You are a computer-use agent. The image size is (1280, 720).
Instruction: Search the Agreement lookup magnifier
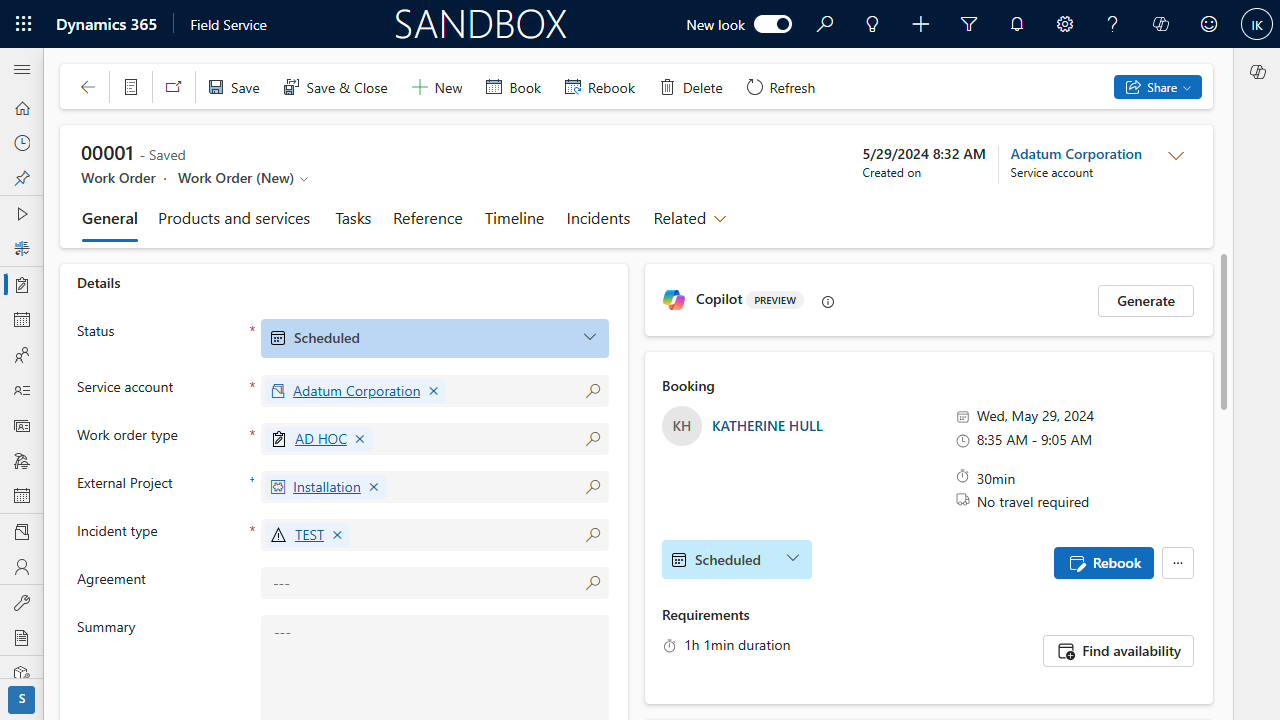pyautogui.click(x=593, y=583)
